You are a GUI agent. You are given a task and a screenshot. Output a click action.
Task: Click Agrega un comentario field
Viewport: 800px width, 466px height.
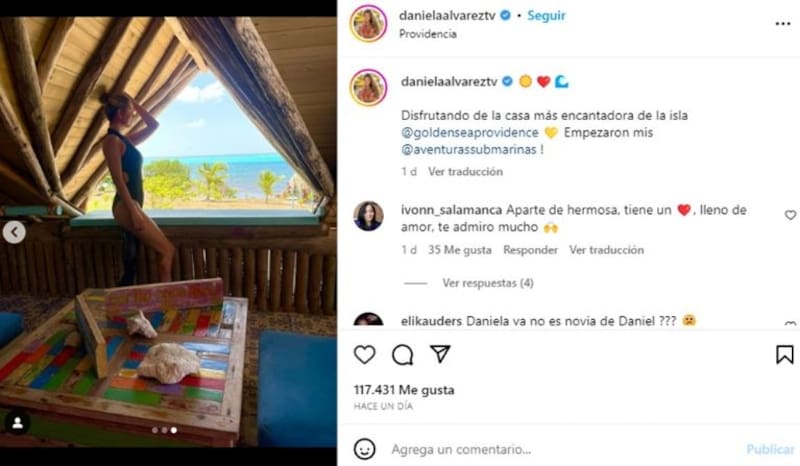(x=561, y=449)
